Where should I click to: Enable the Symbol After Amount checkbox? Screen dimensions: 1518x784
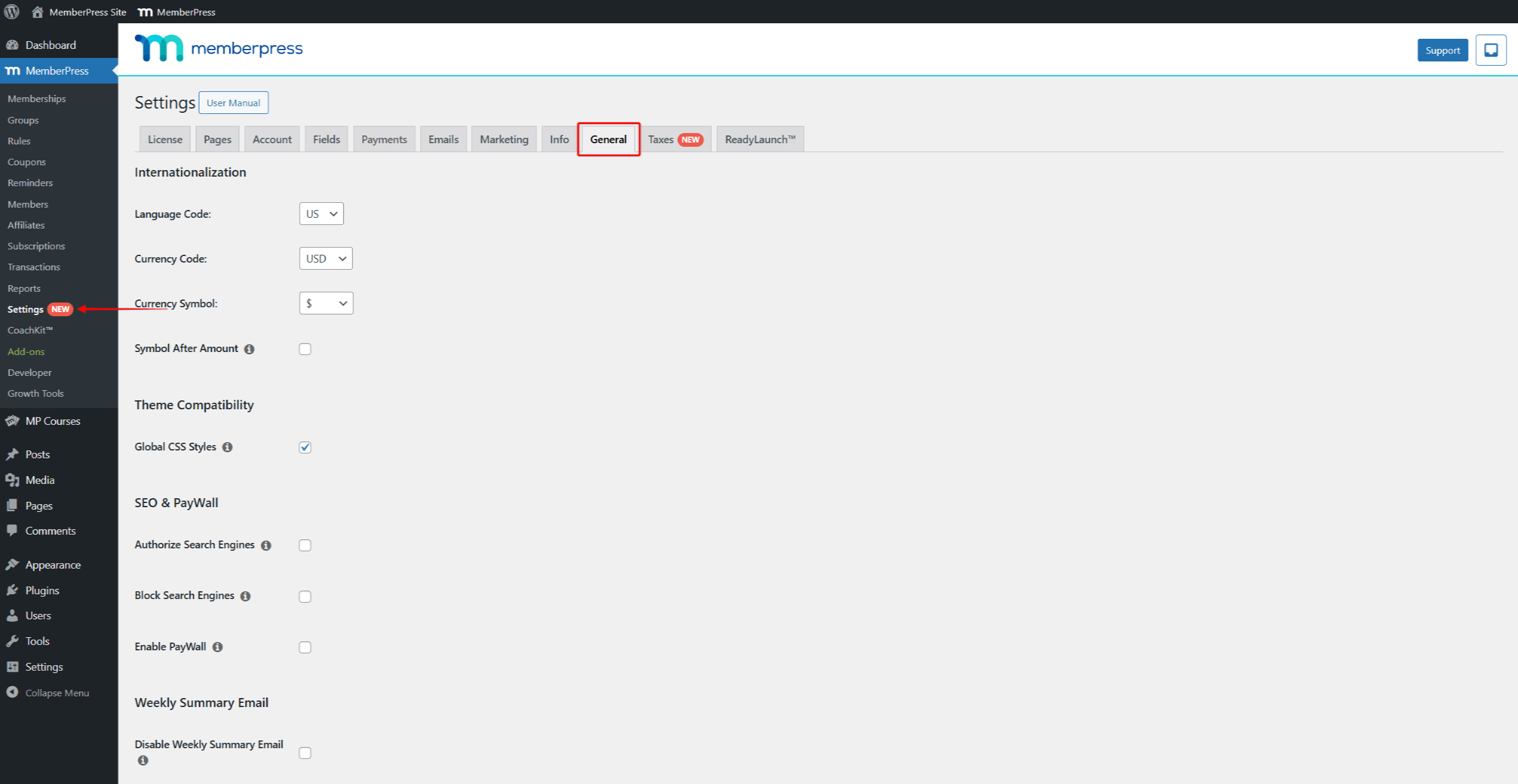(305, 349)
